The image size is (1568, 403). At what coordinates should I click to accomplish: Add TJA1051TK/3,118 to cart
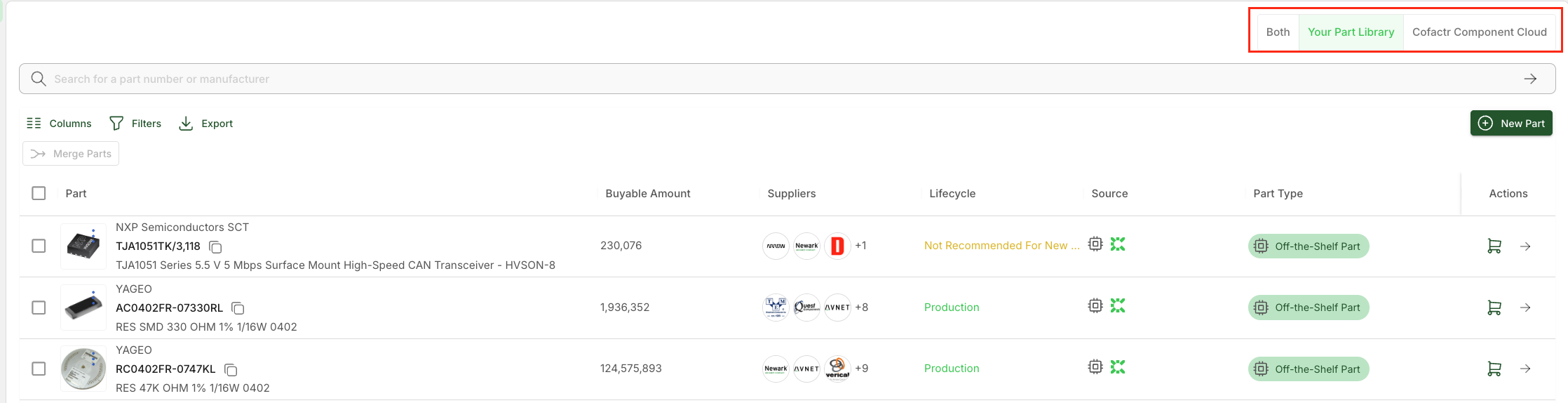pyautogui.click(x=1494, y=246)
